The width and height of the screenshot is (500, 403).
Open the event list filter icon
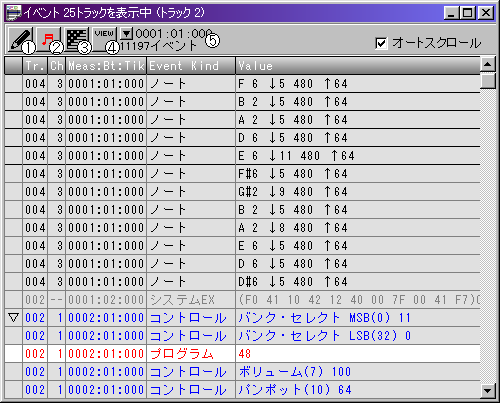pos(77,39)
